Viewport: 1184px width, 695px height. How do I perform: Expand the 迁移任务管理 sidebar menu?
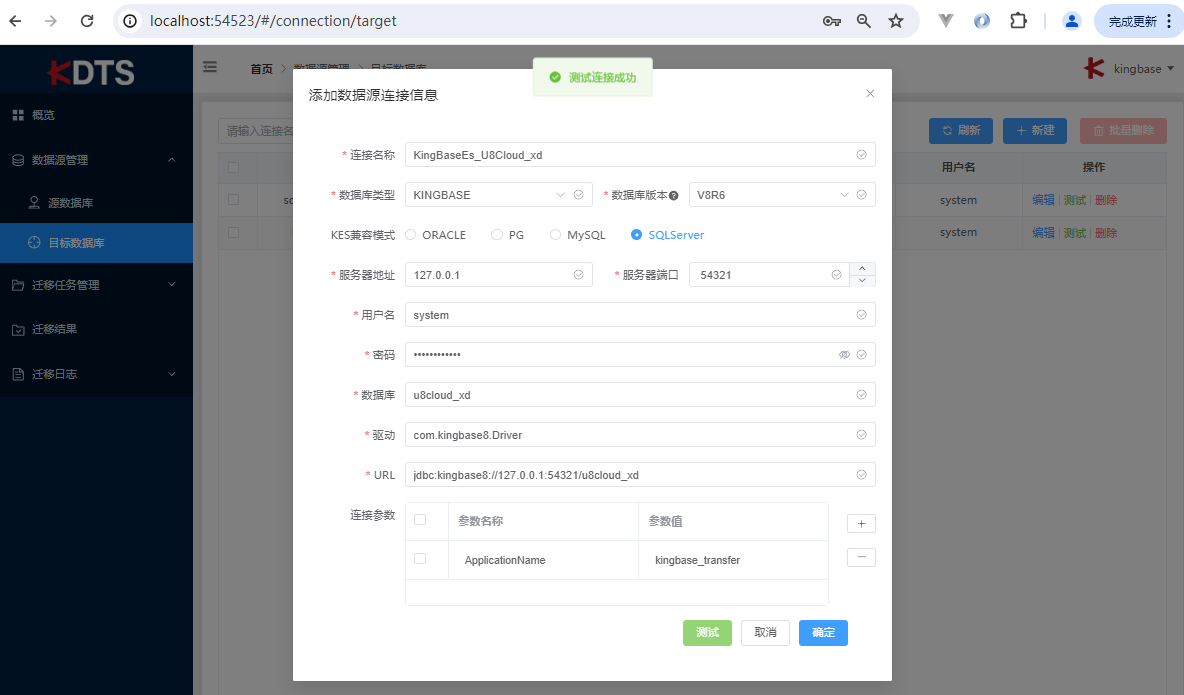tap(96, 285)
